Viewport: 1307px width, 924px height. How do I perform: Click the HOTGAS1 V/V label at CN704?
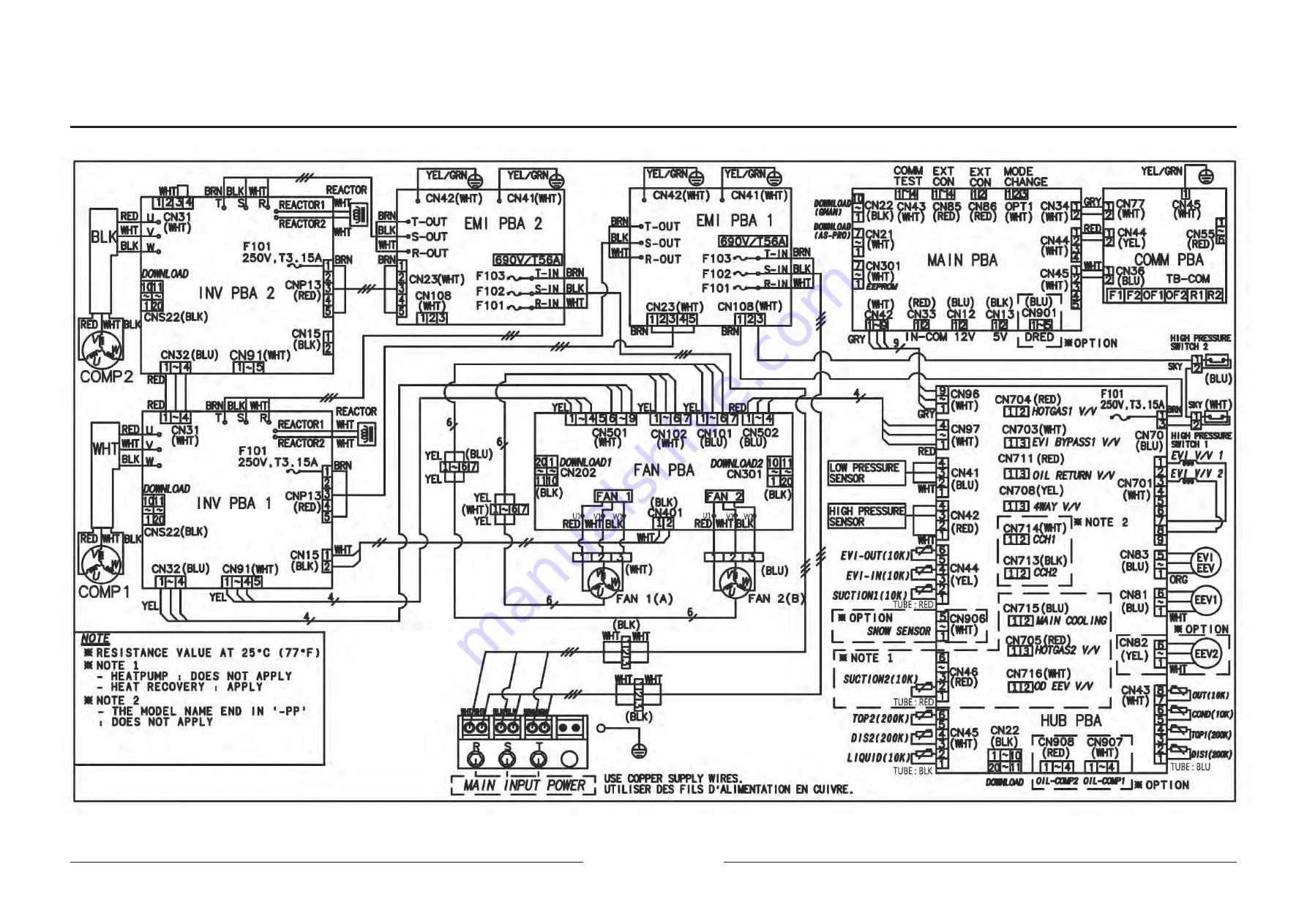(1064, 411)
